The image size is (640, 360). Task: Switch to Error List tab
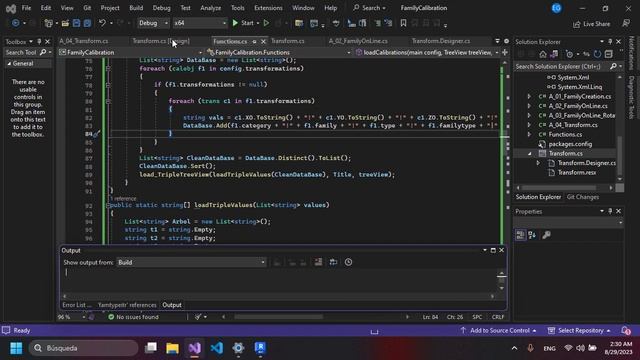click(x=76, y=305)
